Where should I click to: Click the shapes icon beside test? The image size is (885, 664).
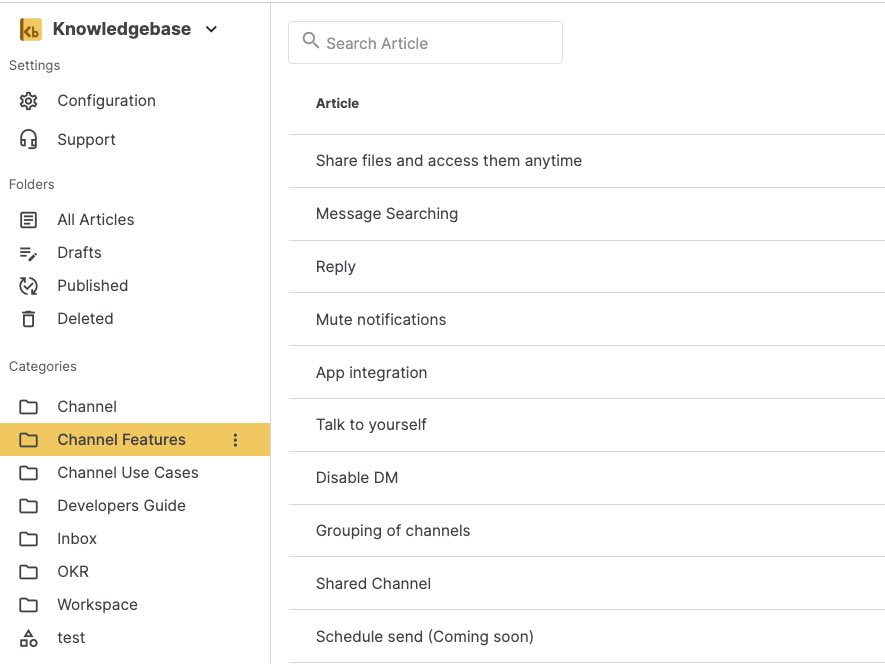click(x=28, y=638)
